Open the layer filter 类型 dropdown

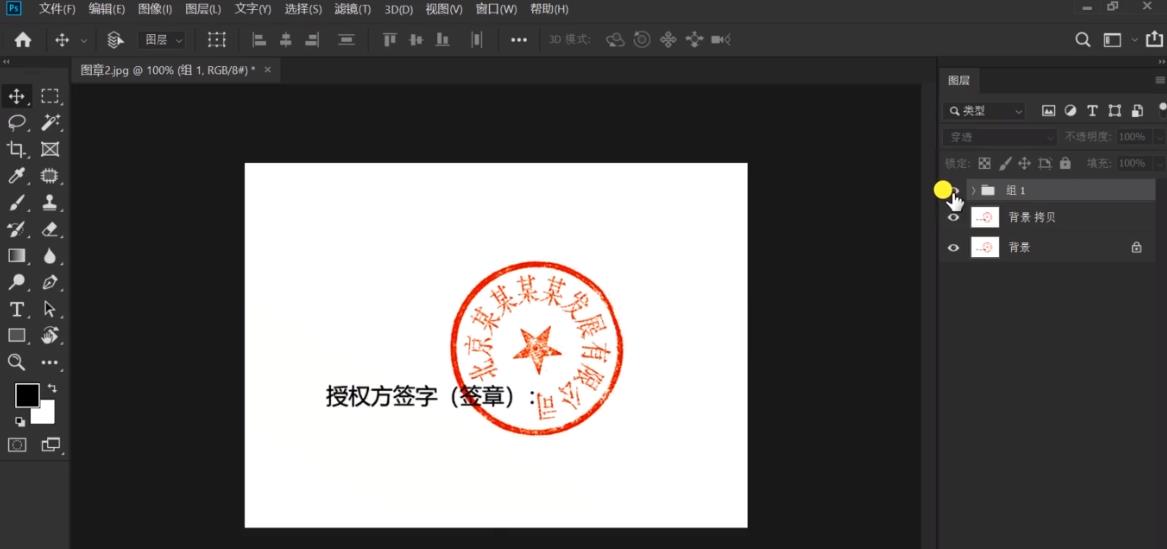click(x=984, y=111)
